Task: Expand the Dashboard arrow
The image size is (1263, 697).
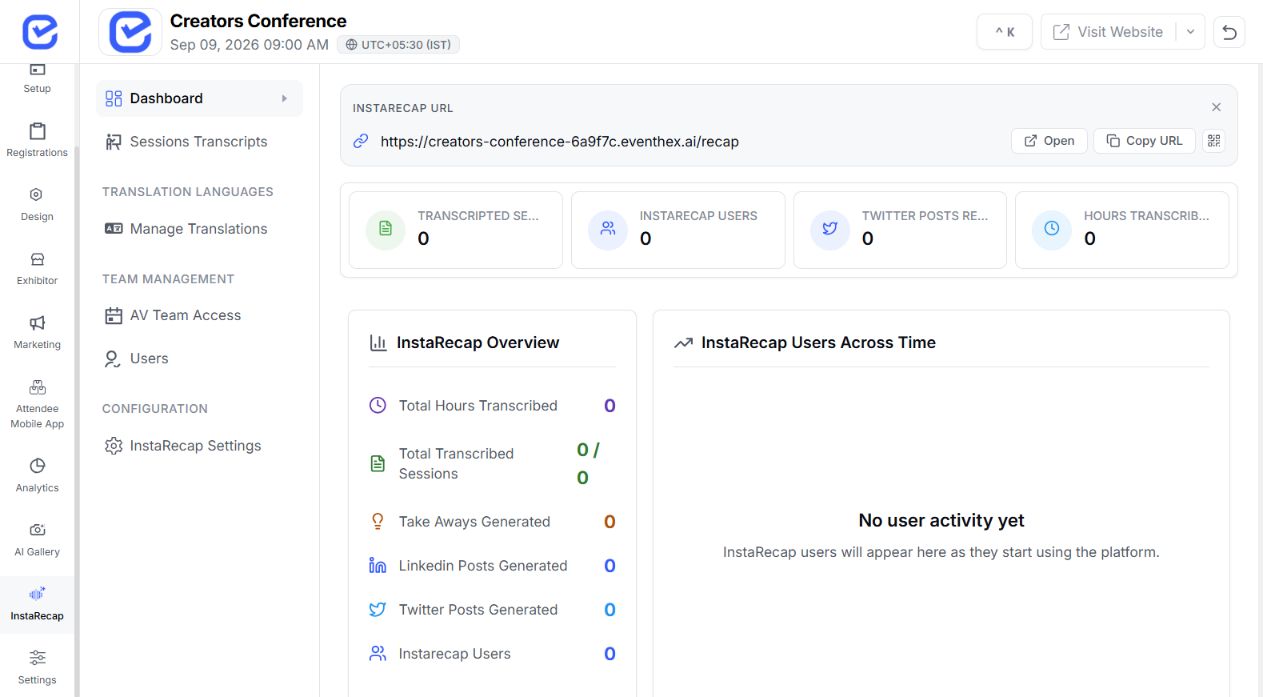Action: click(284, 98)
